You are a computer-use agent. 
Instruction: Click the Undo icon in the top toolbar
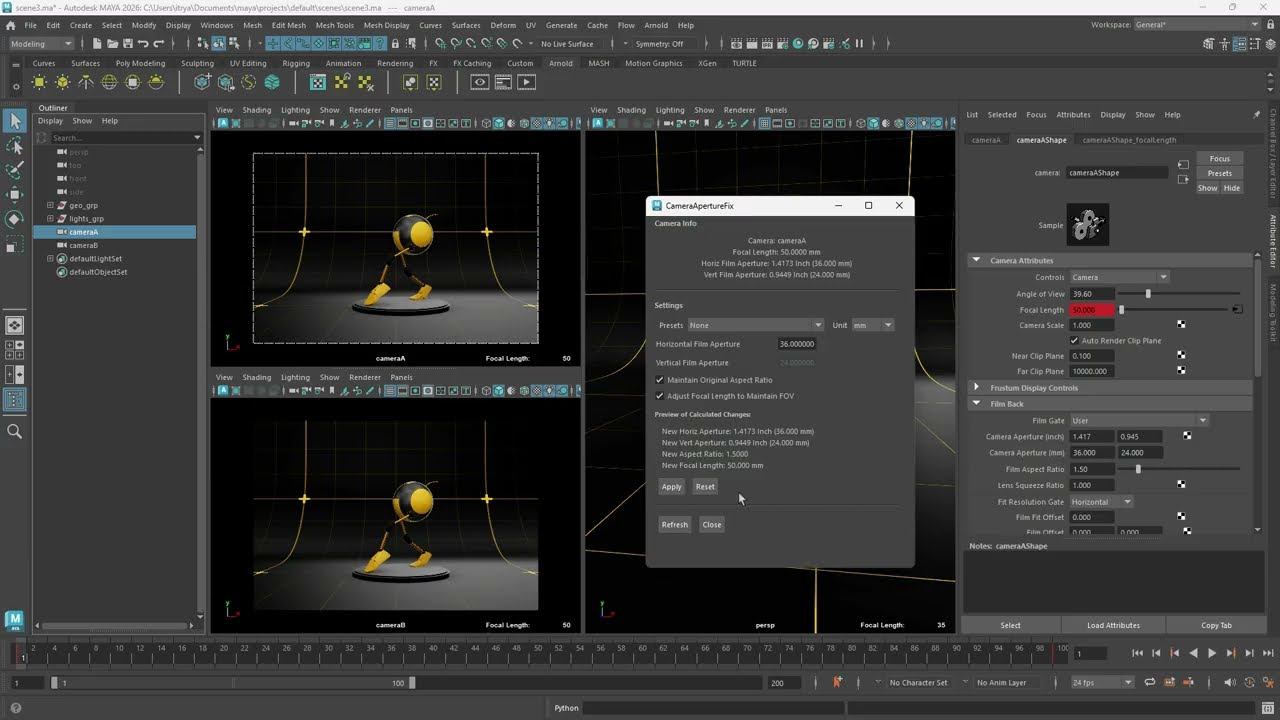tap(145, 43)
